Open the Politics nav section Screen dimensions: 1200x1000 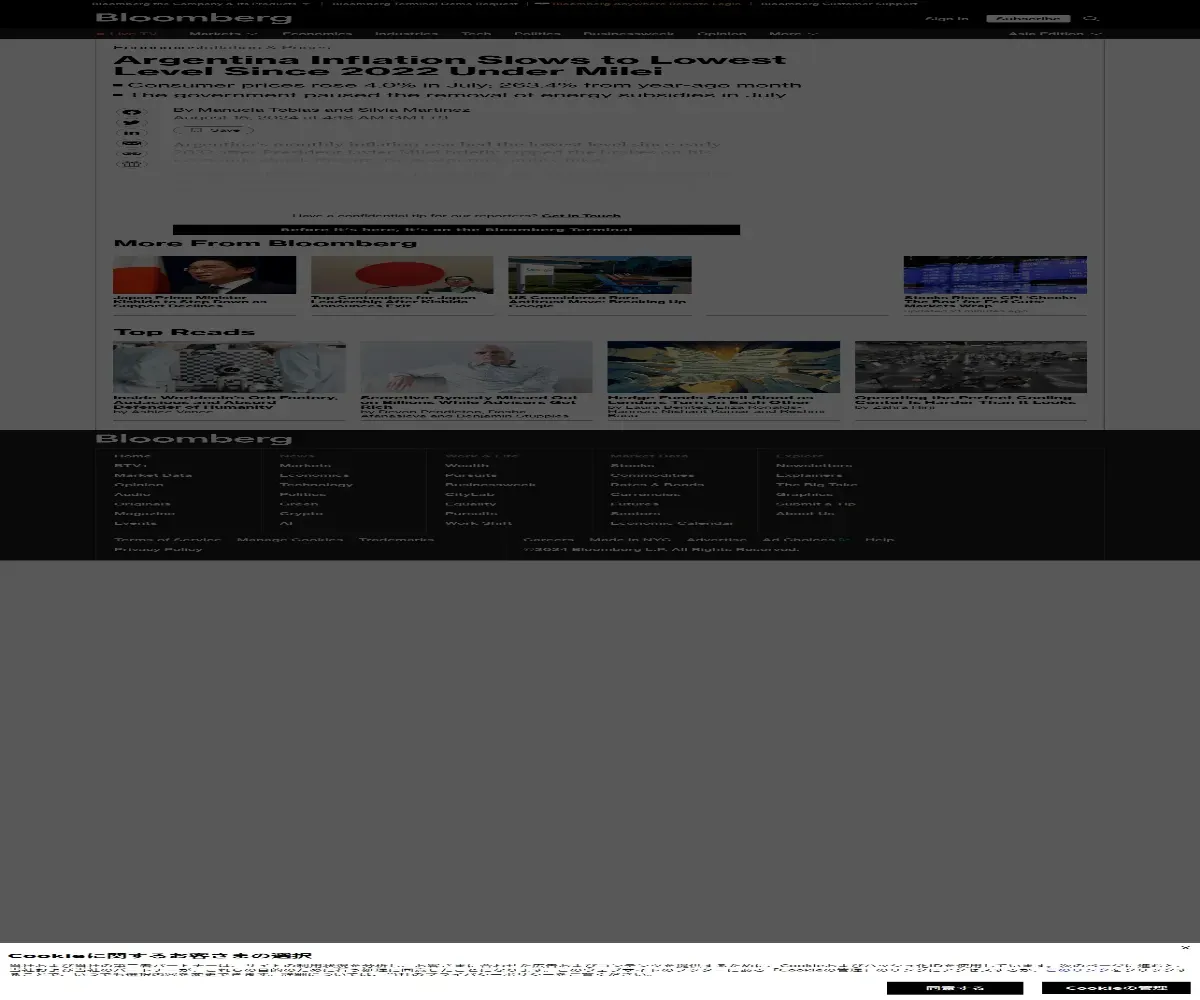537,34
